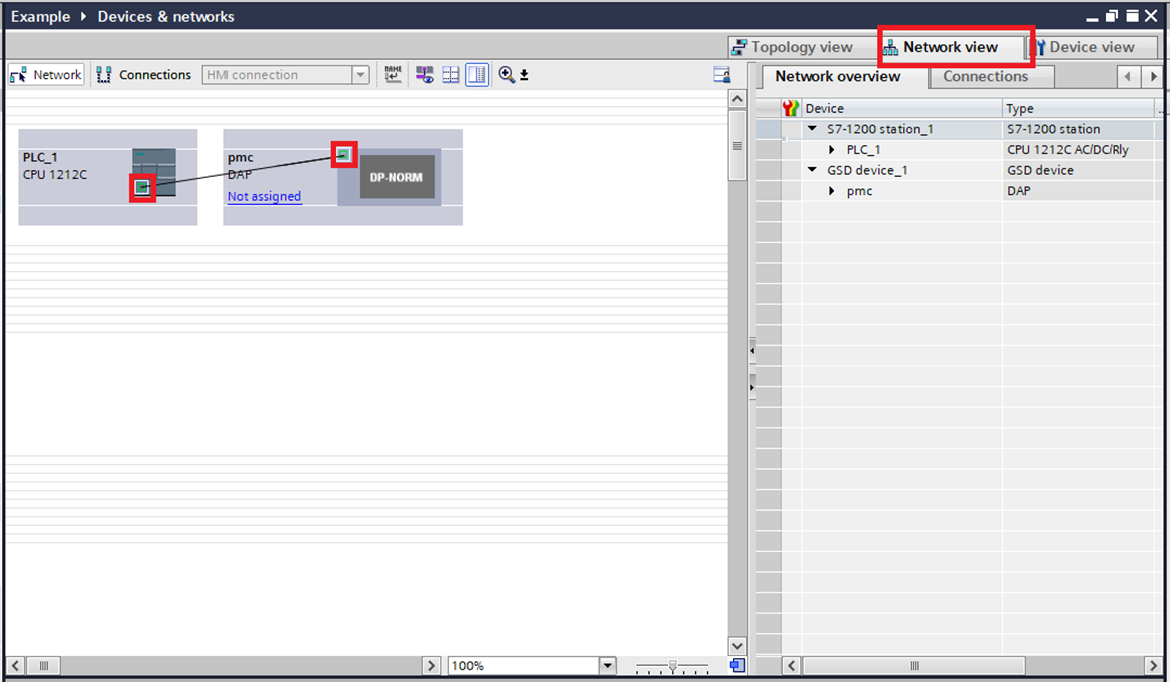
Task: Click the Not assigned link under pmc
Action: [x=264, y=196]
